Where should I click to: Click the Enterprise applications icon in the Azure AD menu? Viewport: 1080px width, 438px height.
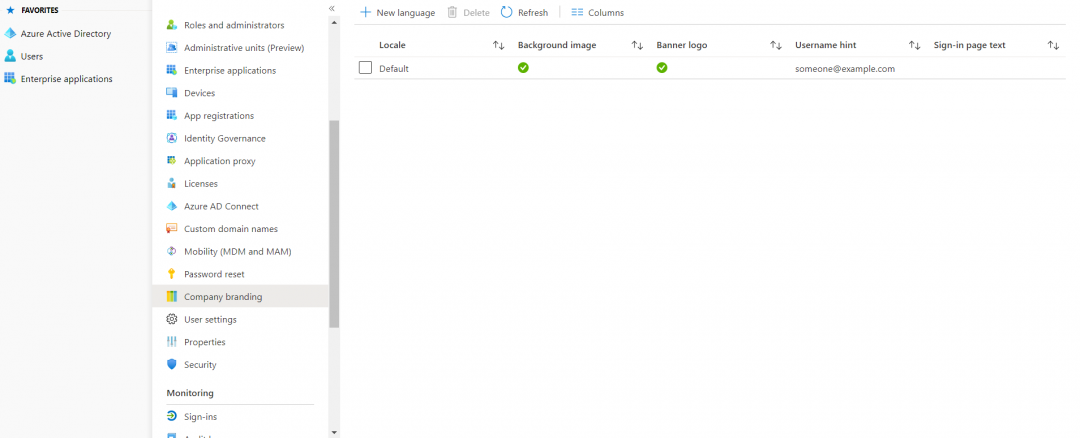click(172, 71)
